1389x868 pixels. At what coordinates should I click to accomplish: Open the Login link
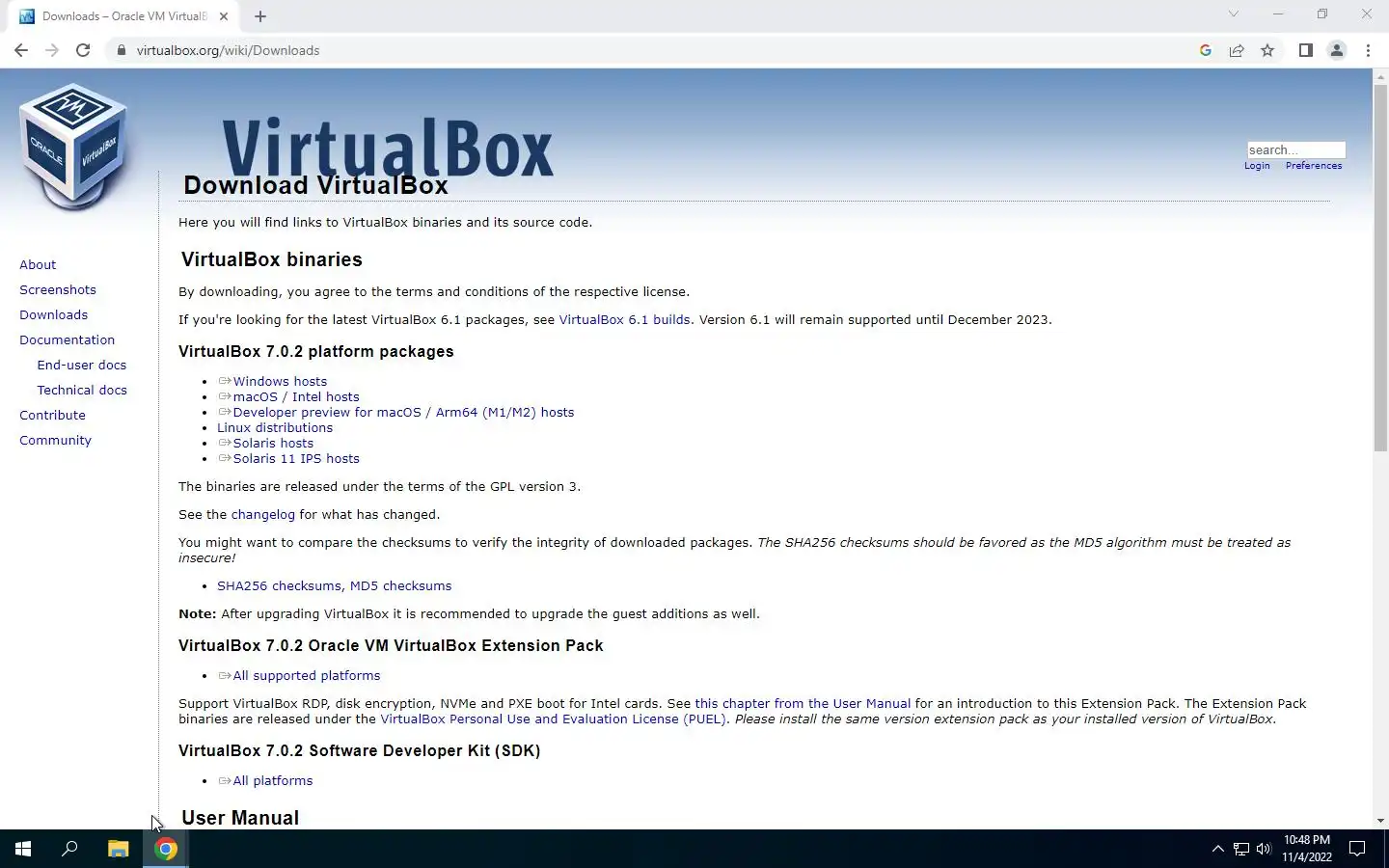coord(1257,166)
